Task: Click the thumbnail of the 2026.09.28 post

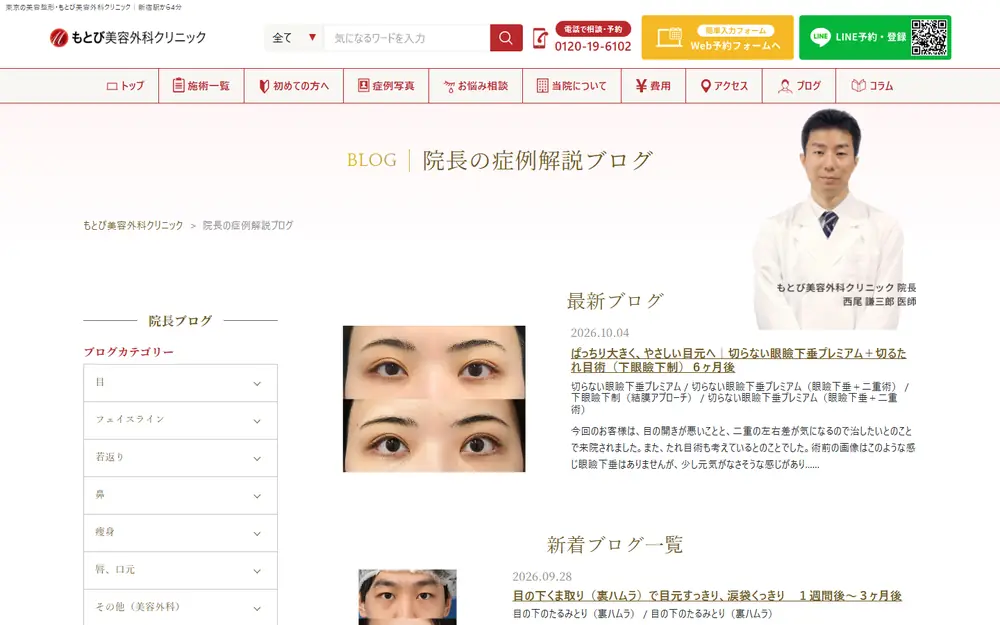Action: (408, 597)
